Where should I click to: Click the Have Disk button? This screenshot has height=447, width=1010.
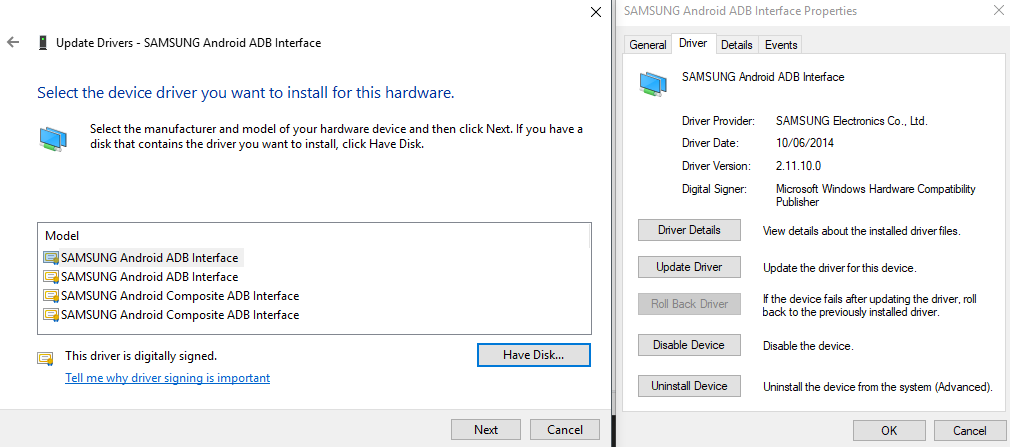(534, 355)
